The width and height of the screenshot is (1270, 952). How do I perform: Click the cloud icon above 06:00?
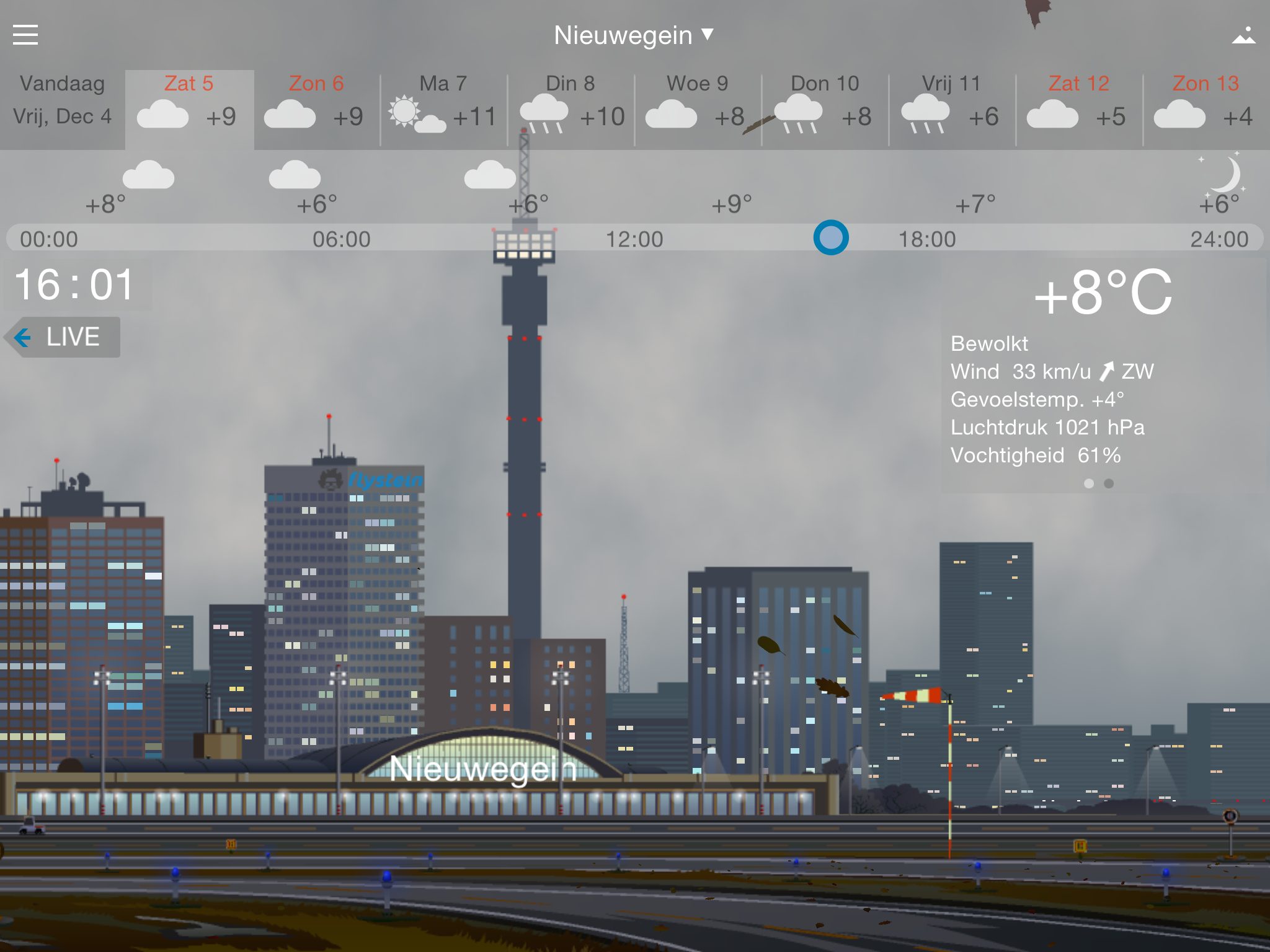tap(295, 175)
